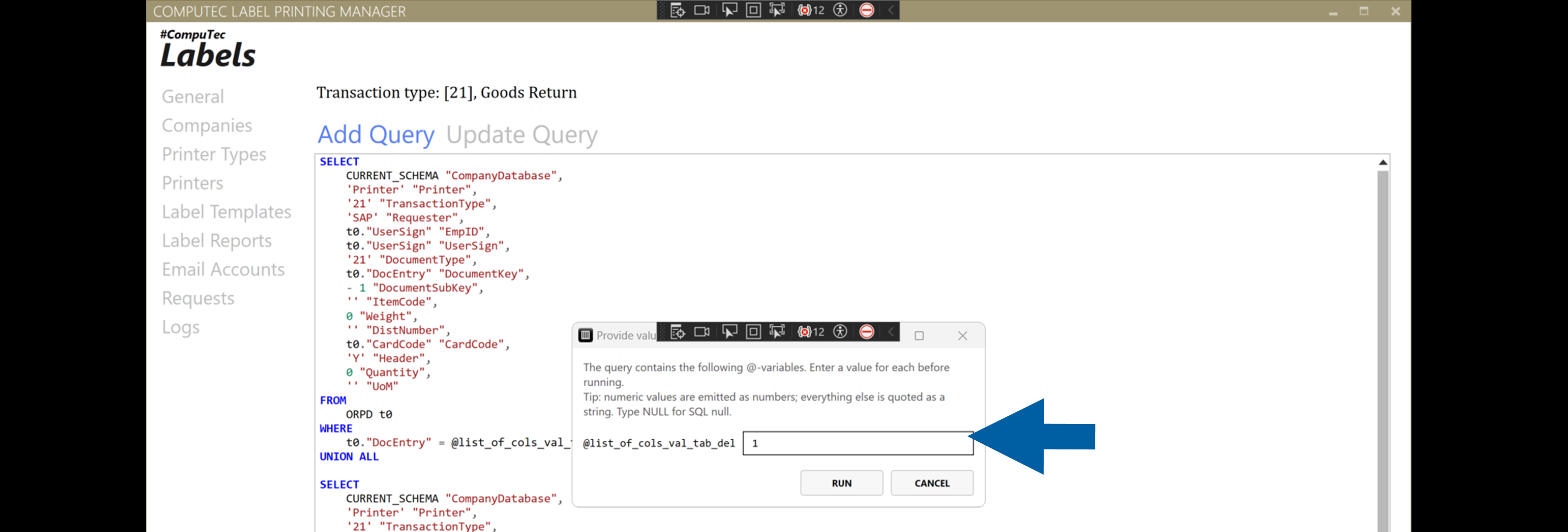Image resolution: width=1568 pixels, height=532 pixels.
Task: Click the #CompuTec Labels logo
Action: (208, 48)
